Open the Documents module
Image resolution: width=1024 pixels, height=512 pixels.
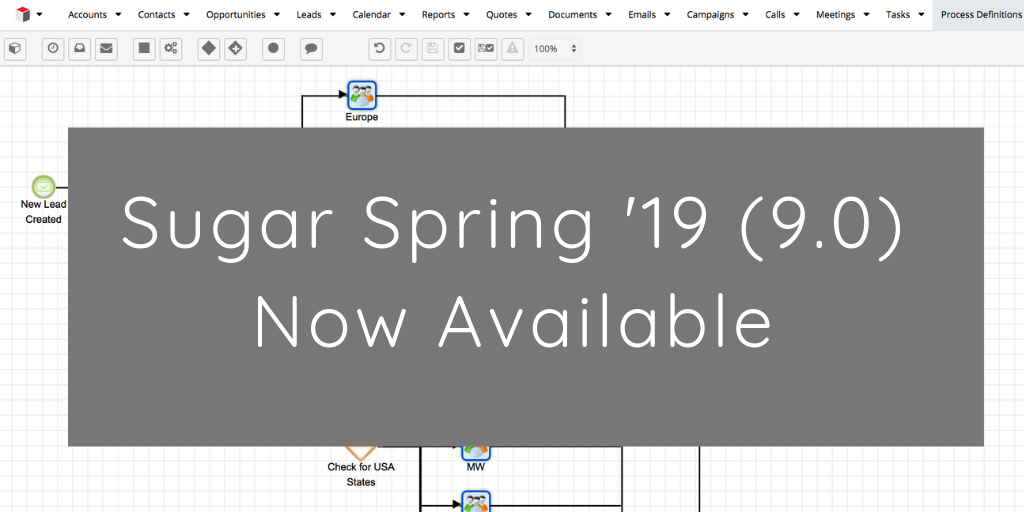(572, 14)
